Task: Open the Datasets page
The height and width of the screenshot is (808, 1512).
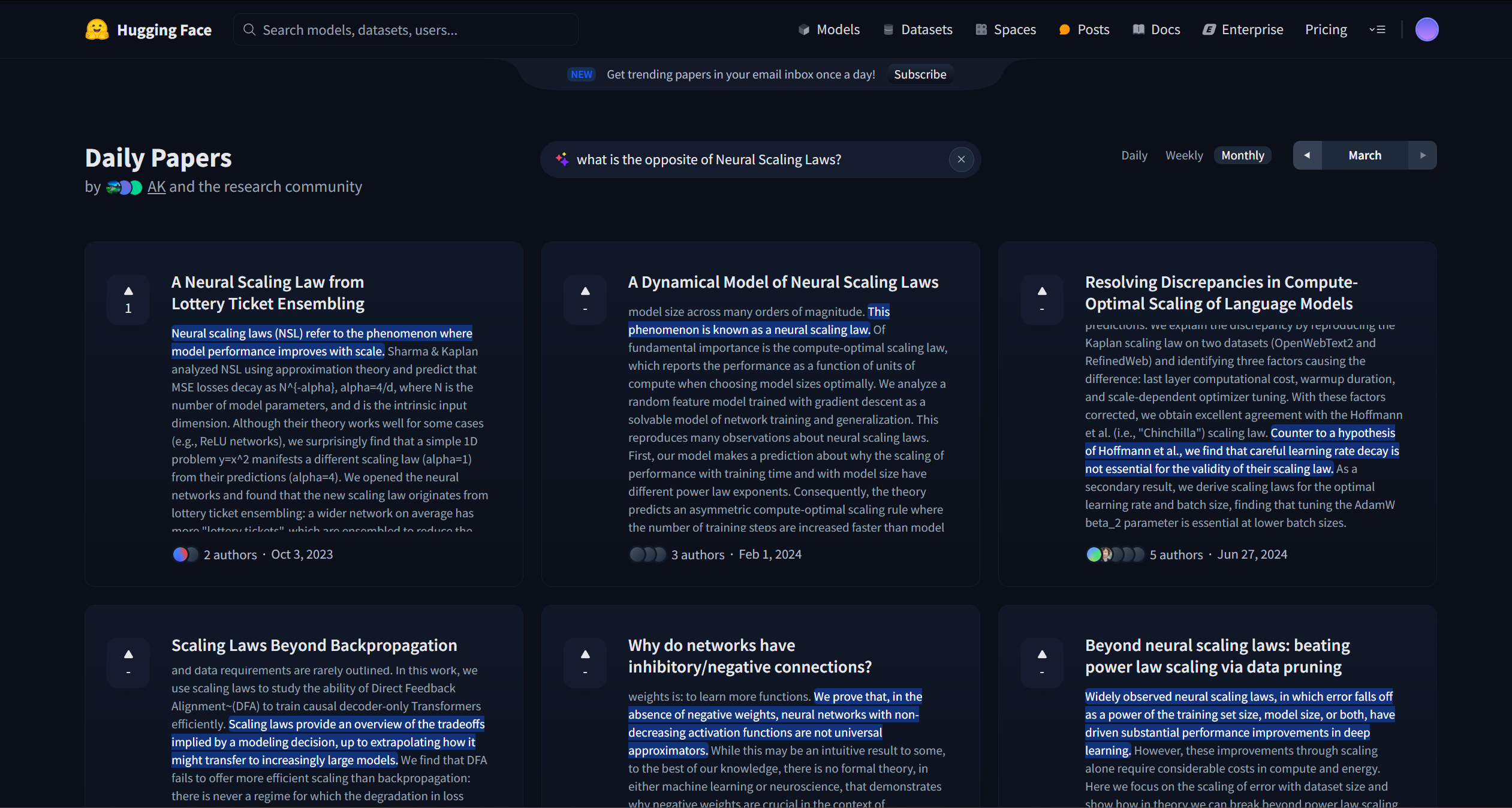Action: (918, 29)
